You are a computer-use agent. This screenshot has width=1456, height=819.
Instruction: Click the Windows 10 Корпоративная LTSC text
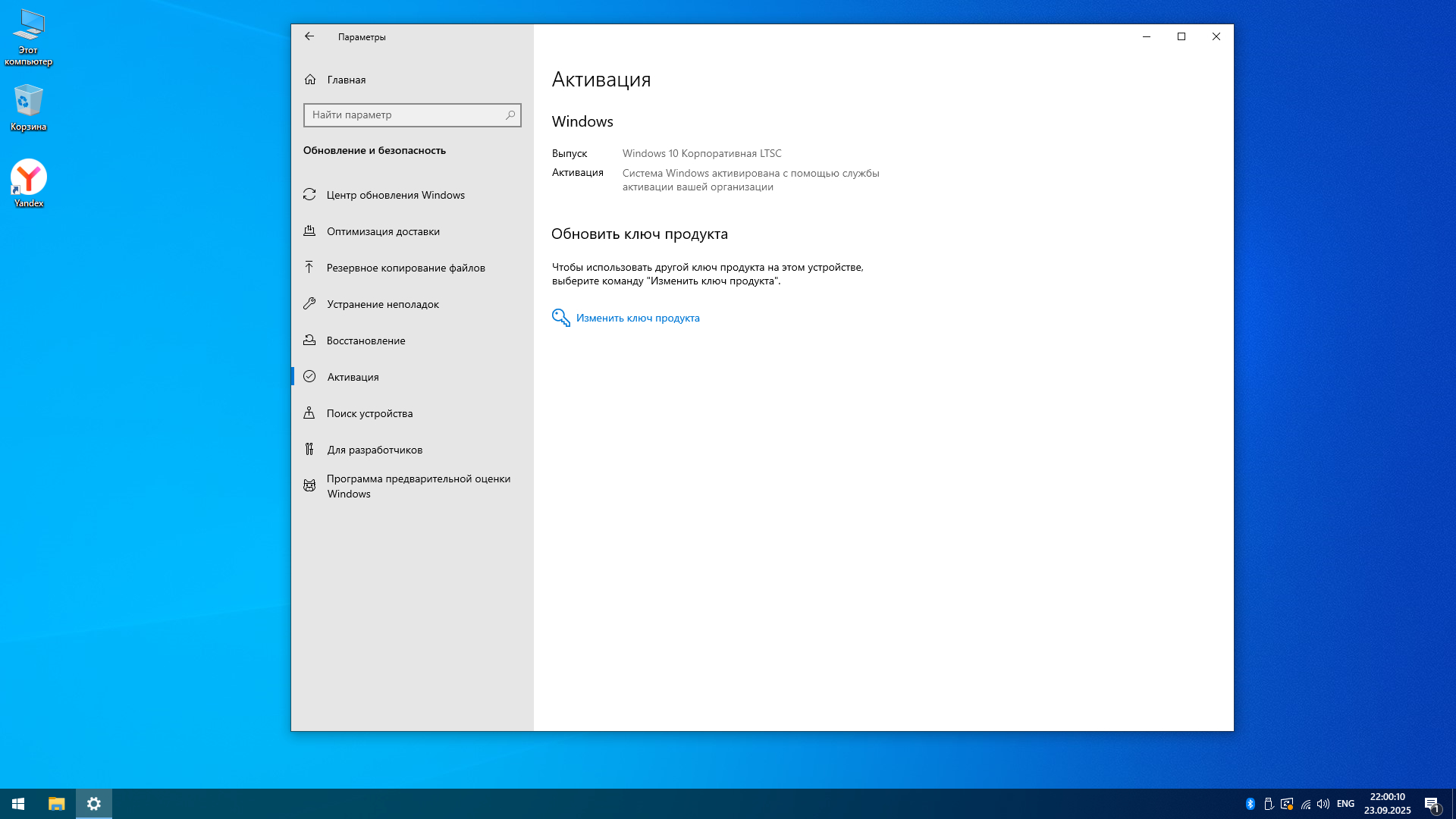tap(702, 153)
